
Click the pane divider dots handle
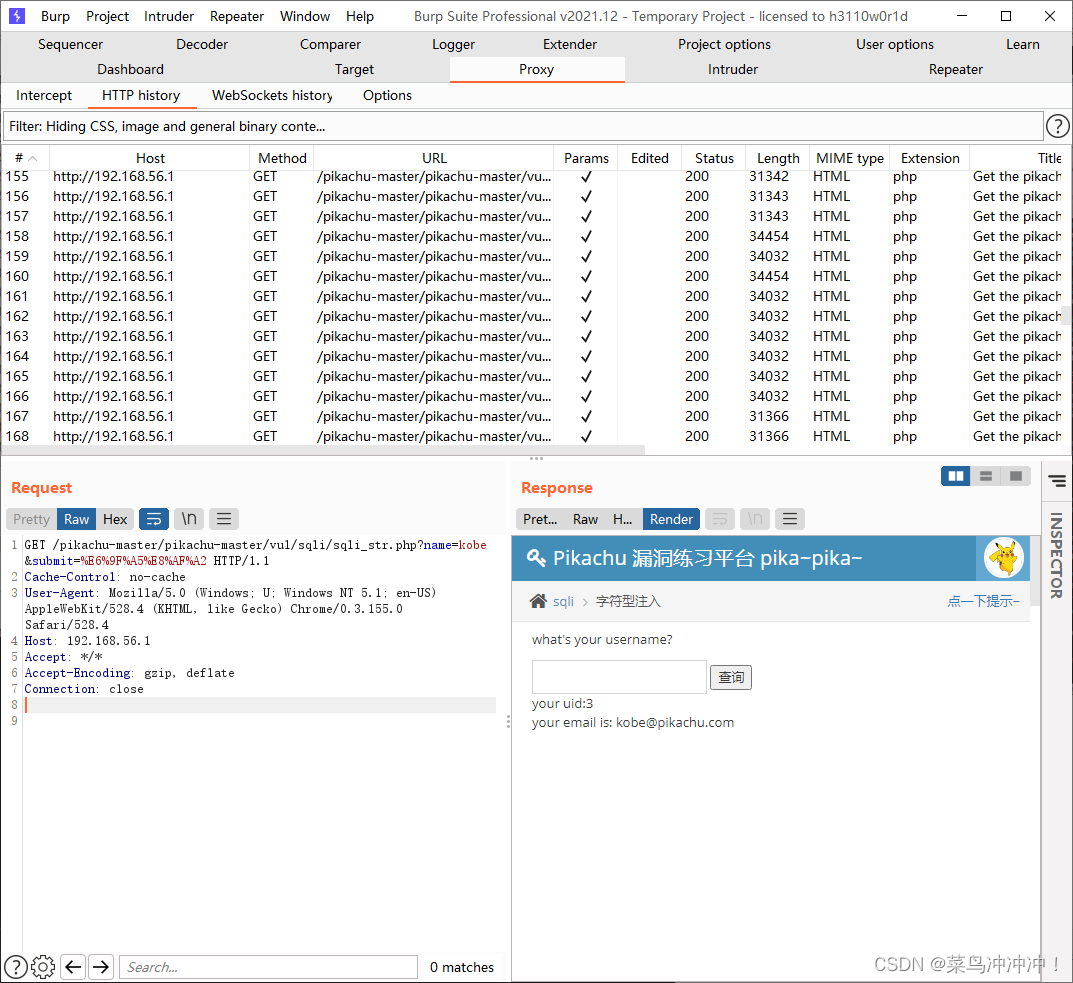click(x=536, y=459)
